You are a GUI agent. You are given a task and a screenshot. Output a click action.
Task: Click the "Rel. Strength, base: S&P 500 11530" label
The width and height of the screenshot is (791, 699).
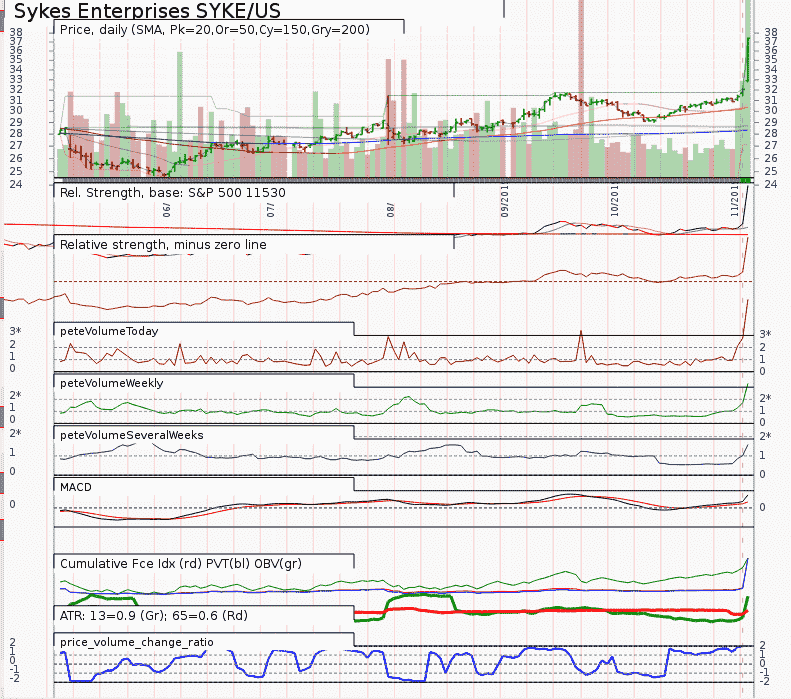click(173, 193)
